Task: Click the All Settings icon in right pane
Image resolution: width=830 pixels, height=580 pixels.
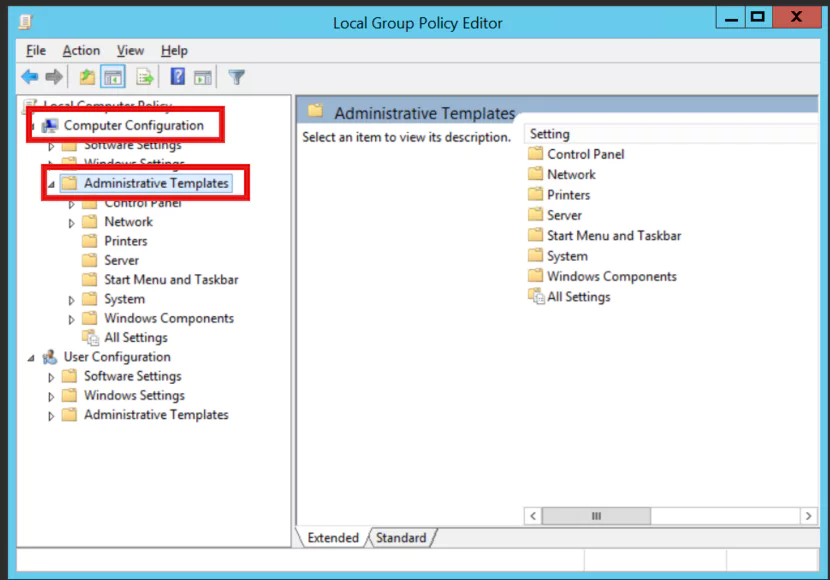Action: point(536,296)
